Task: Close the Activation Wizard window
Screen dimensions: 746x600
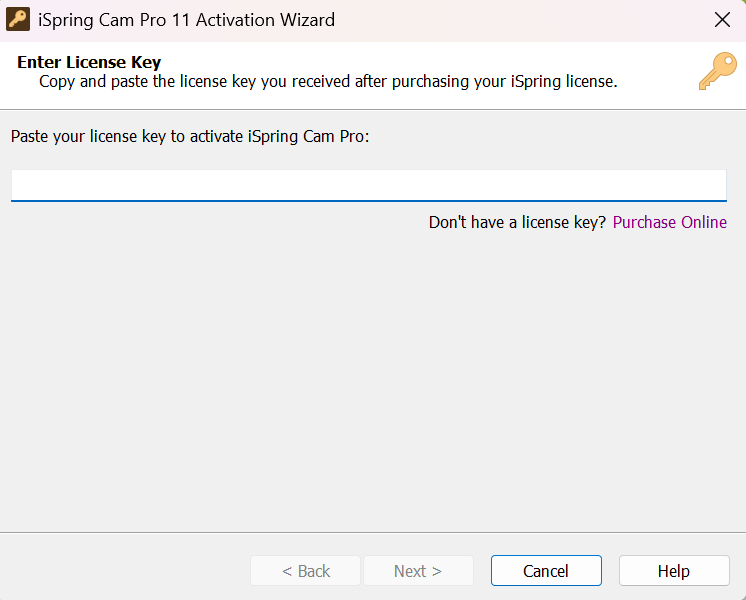Action: click(x=722, y=20)
